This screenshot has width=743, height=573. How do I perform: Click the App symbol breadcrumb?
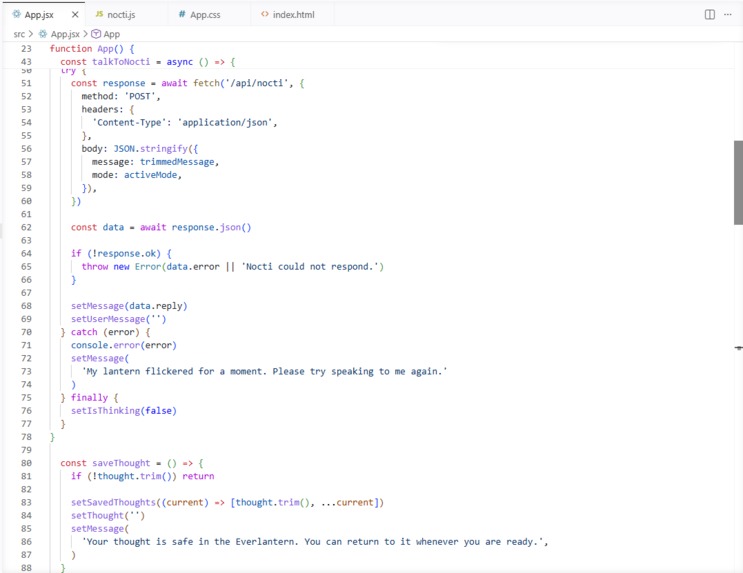[x=111, y=34]
